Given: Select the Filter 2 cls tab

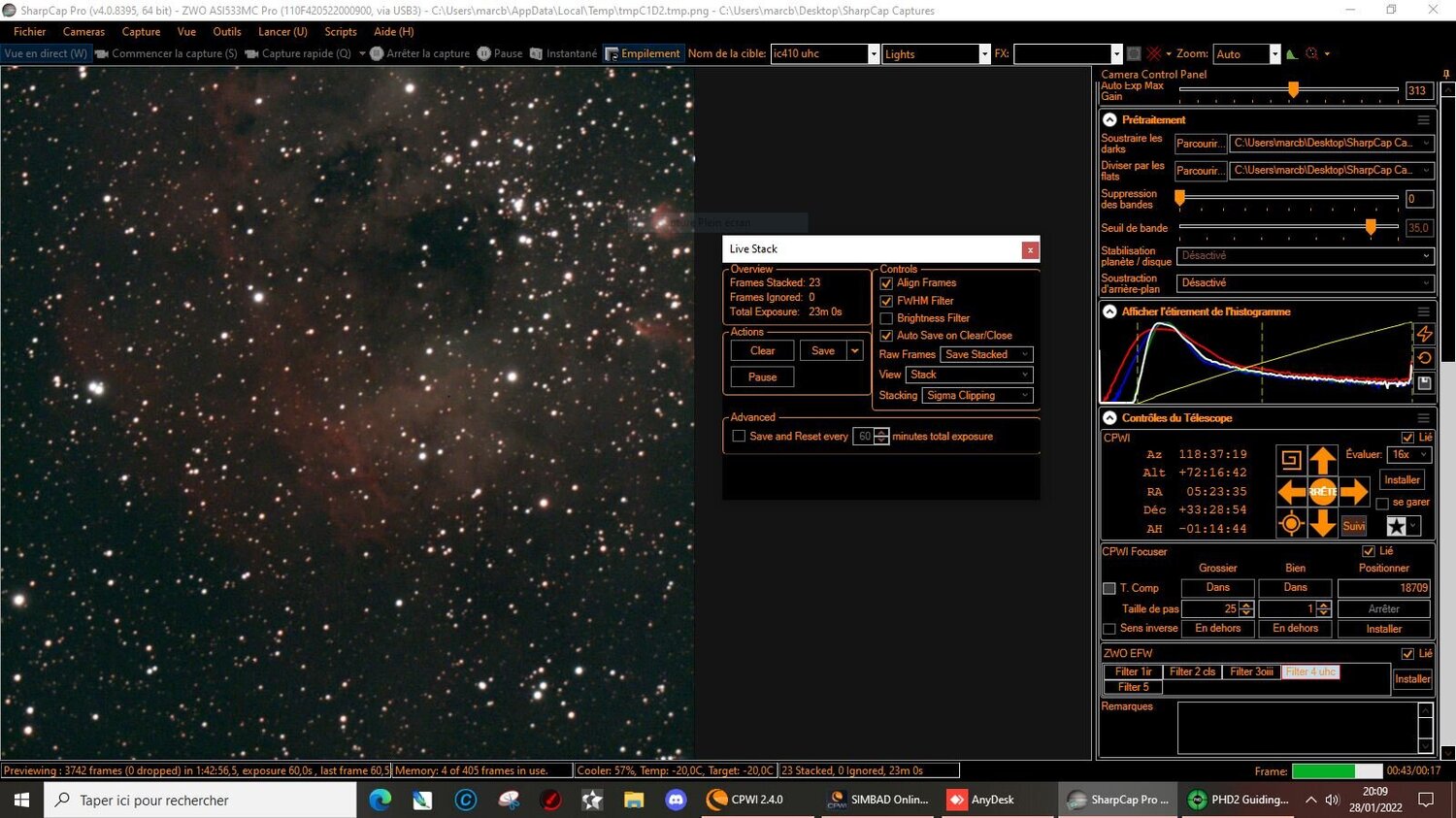Looking at the screenshot, I should (1193, 671).
